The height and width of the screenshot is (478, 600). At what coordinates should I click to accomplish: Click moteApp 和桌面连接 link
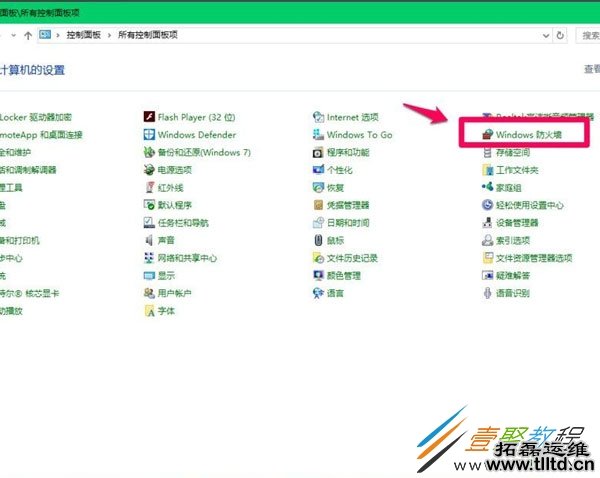(41, 135)
